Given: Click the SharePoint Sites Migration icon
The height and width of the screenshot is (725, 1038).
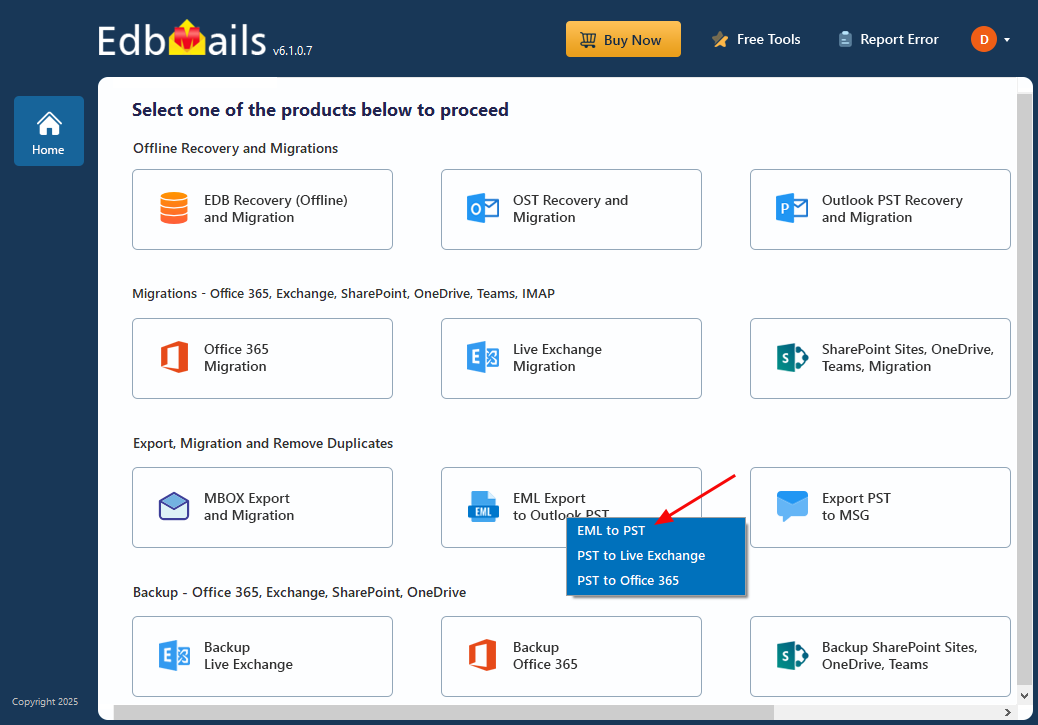Looking at the screenshot, I should (792, 358).
